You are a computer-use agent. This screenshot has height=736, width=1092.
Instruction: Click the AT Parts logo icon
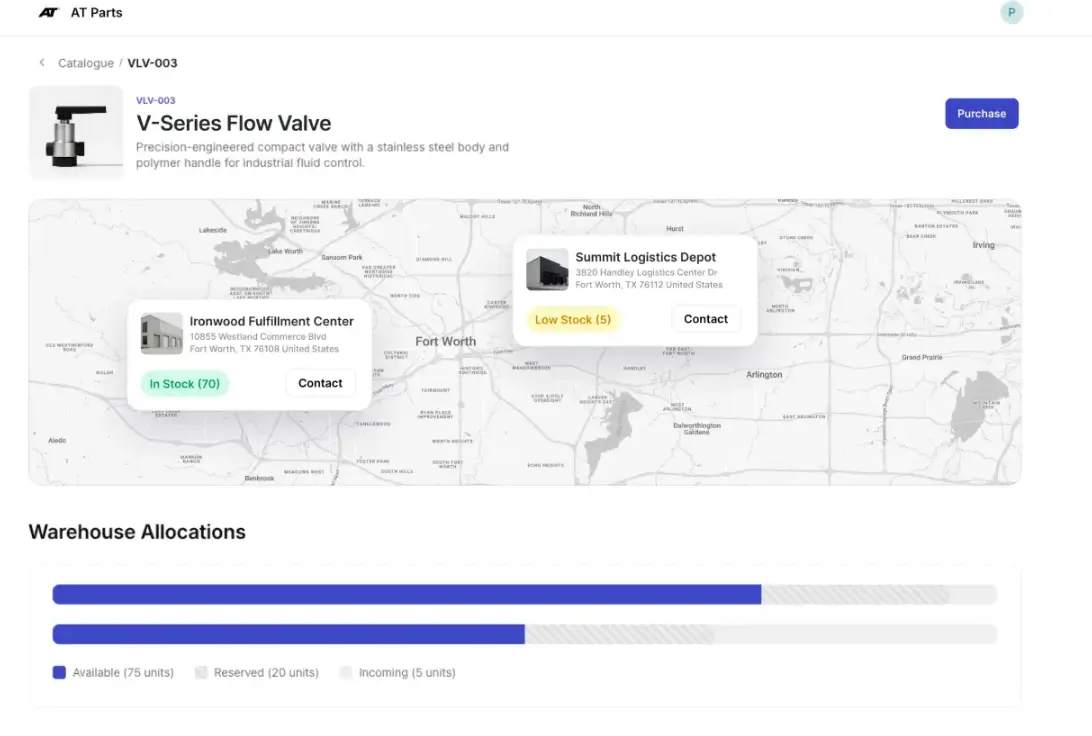click(x=48, y=13)
